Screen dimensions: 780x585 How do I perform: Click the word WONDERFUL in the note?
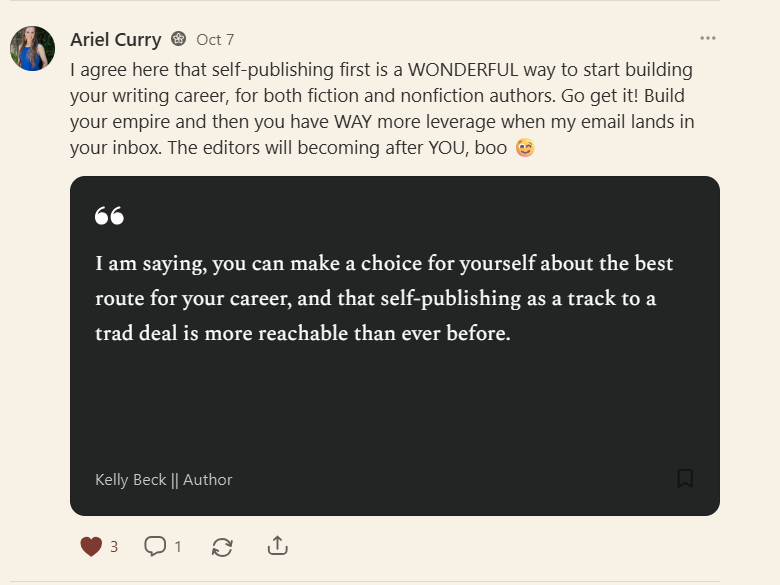point(463,70)
